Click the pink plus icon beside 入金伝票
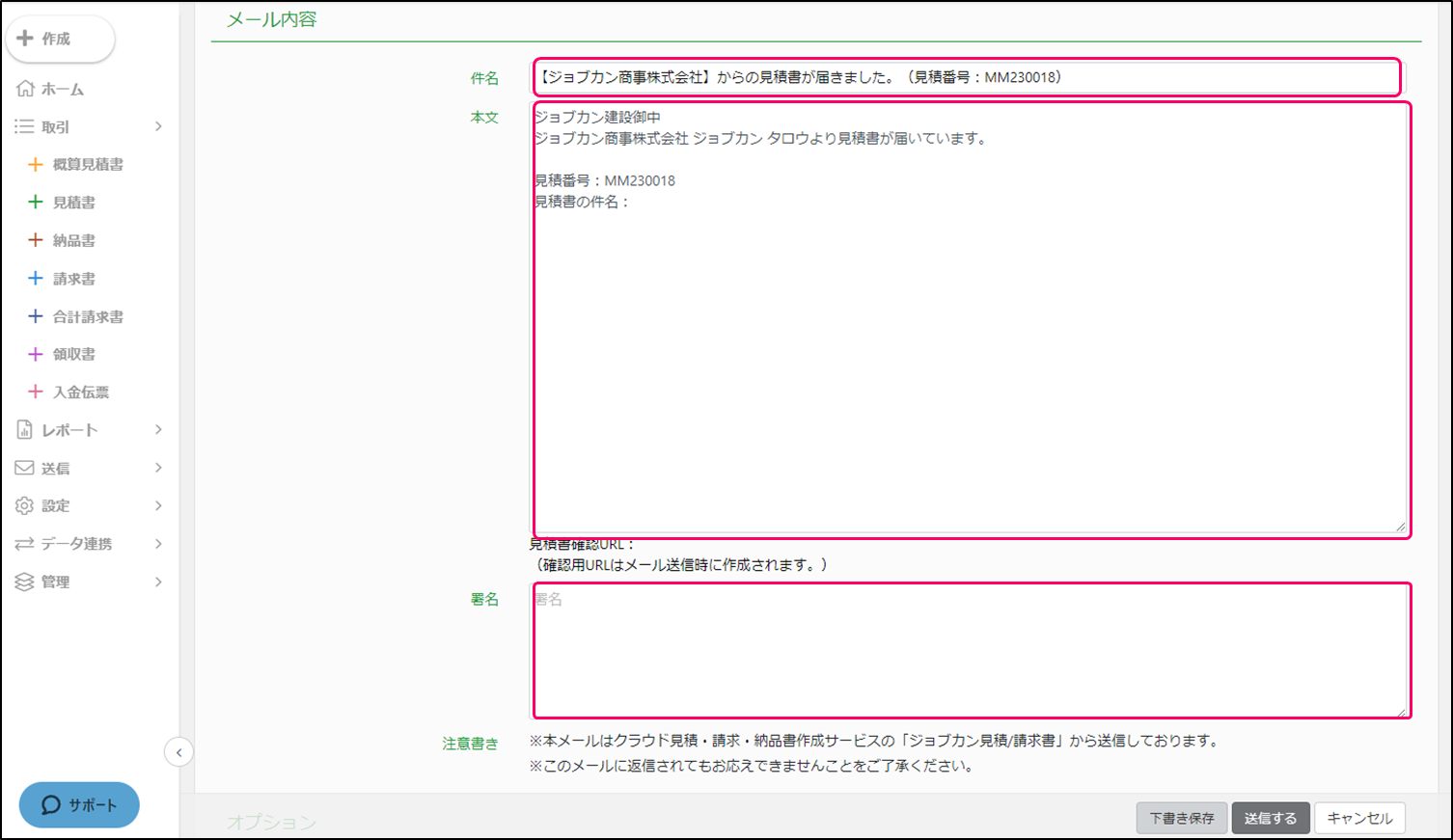Screen dimensions: 1453x840 click(x=36, y=392)
